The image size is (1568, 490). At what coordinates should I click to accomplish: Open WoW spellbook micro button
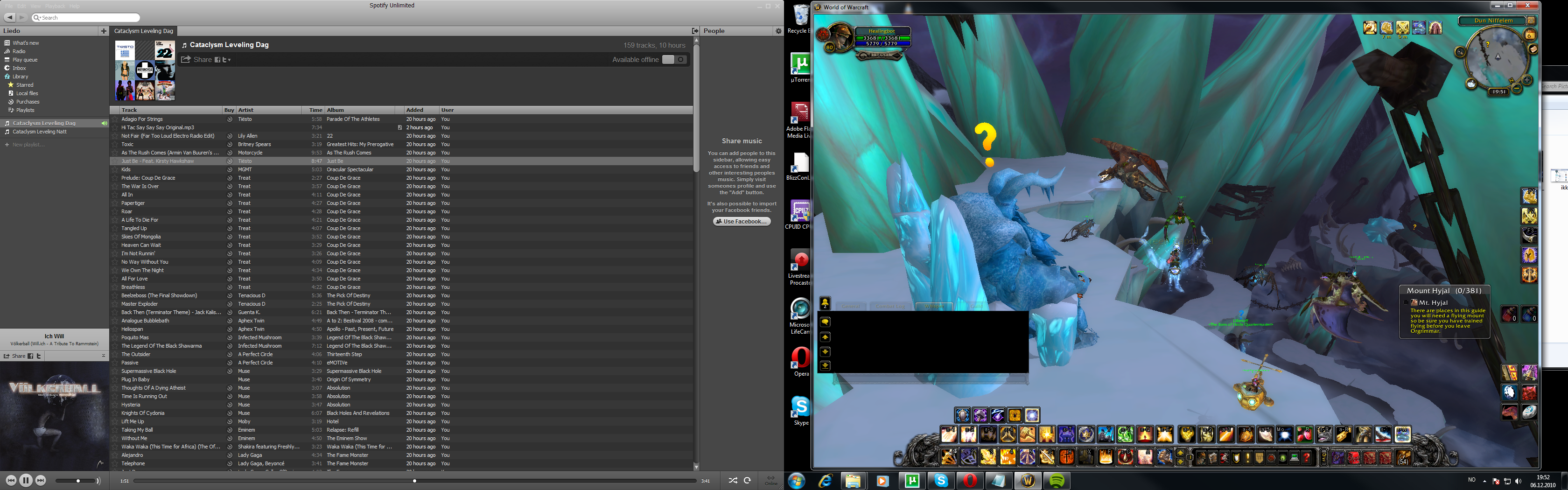coord(1212,458)
